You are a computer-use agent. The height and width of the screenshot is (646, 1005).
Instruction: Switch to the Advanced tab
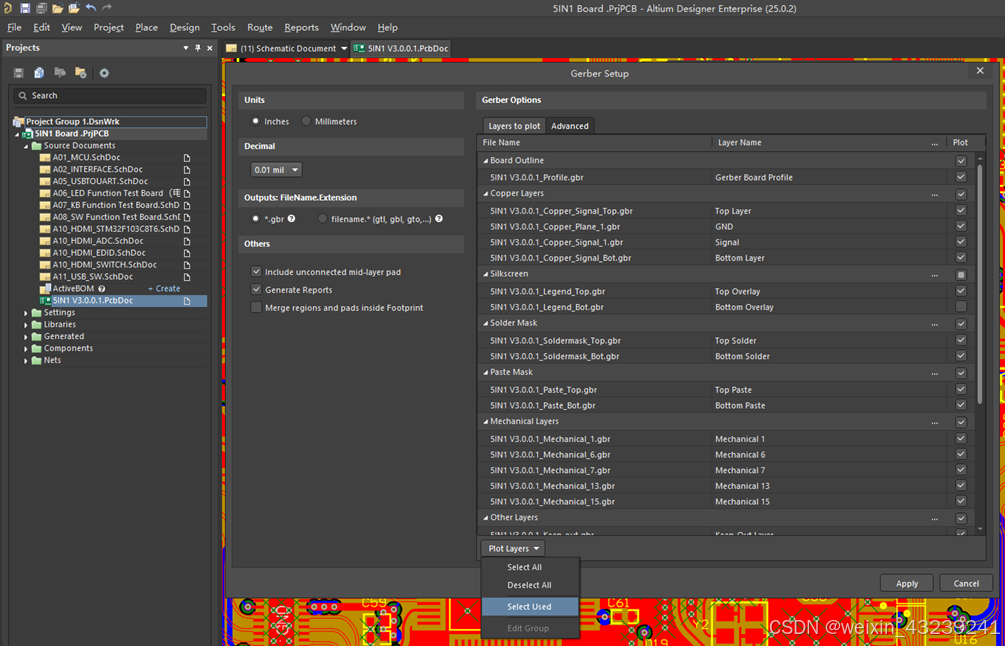(x=570, y=126)
